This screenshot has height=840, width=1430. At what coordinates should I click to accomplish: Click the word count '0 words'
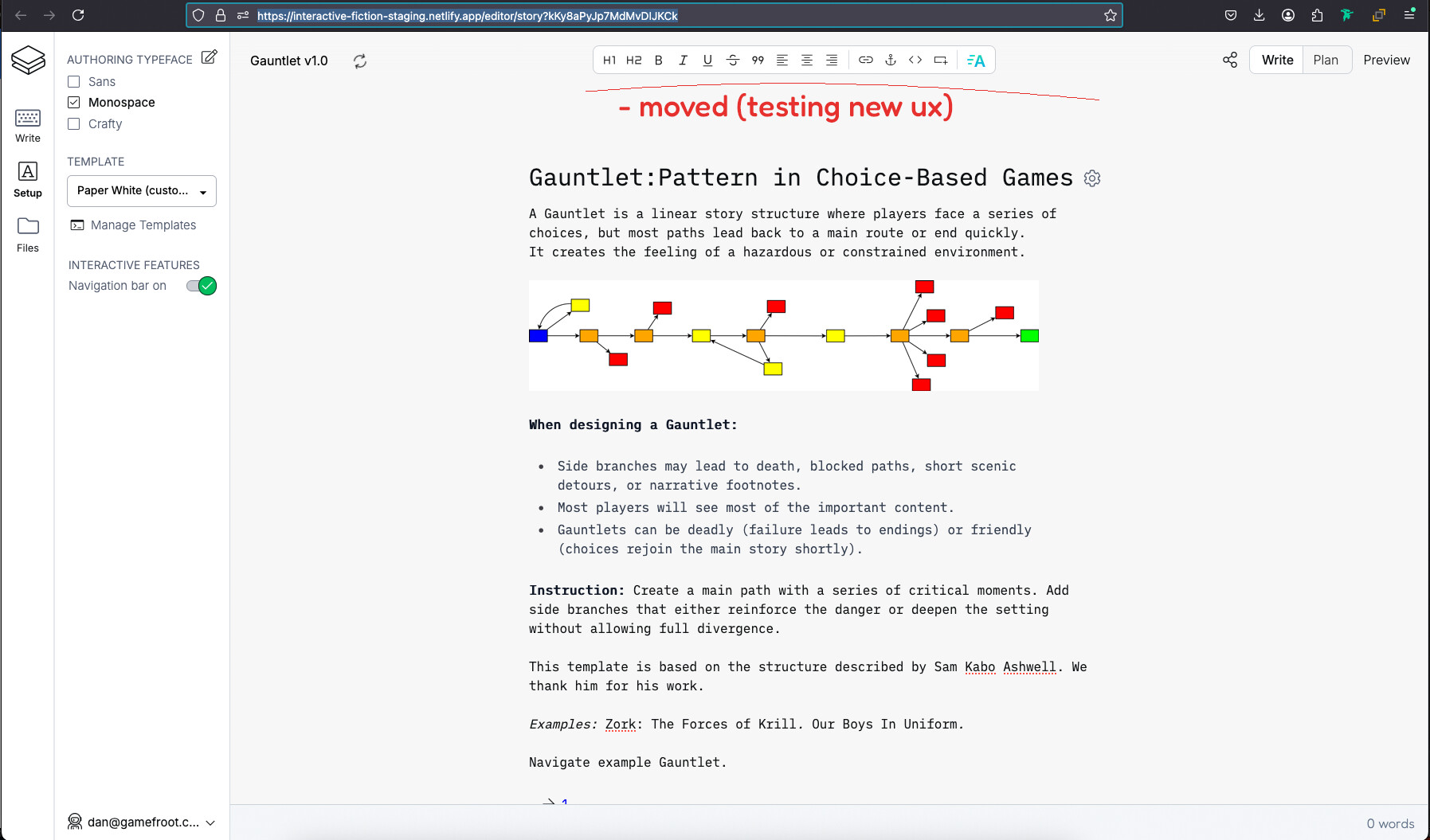pos(1390,824)
